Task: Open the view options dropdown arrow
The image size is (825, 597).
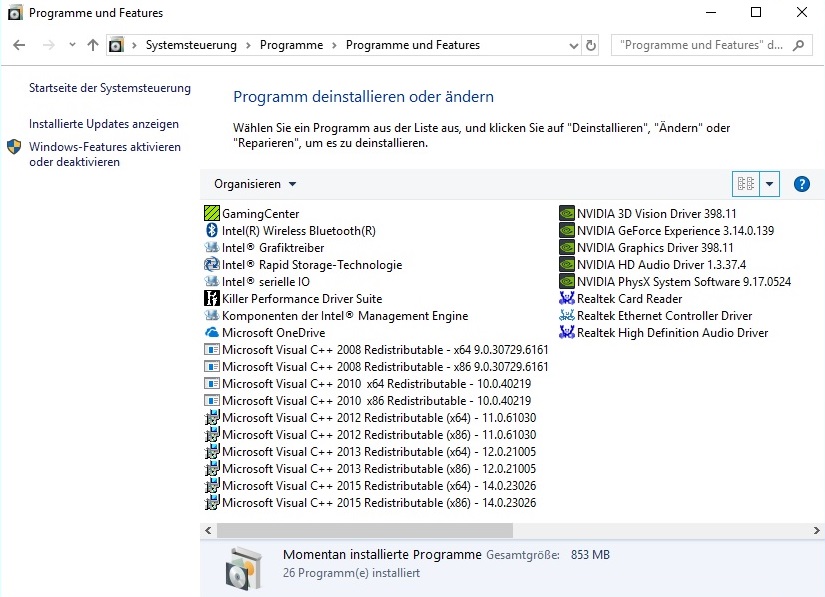Action: (x=769, y=184)
